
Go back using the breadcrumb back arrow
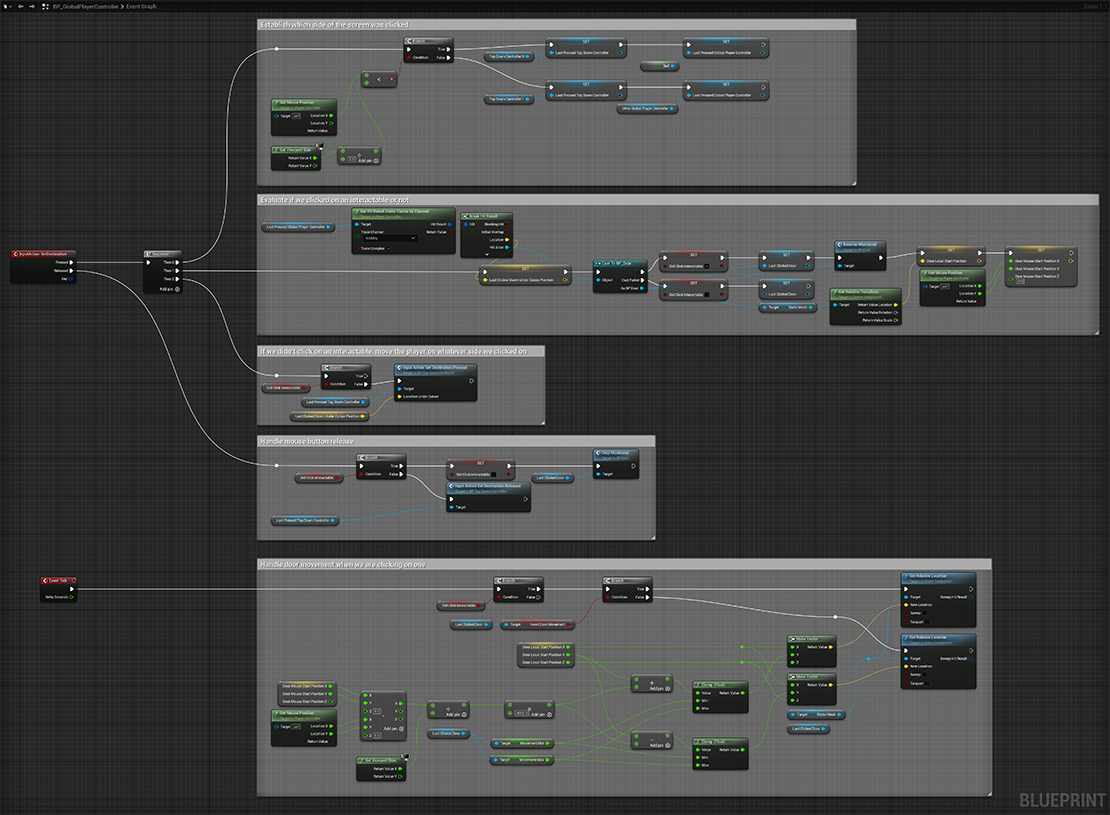(21, 6)
